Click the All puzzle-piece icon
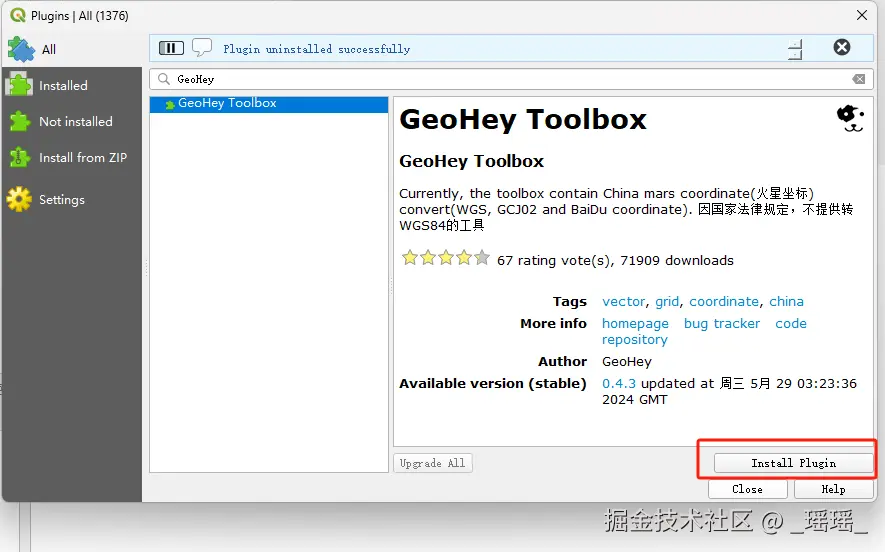This screenshot has width=885, height=552. [21, 49]
